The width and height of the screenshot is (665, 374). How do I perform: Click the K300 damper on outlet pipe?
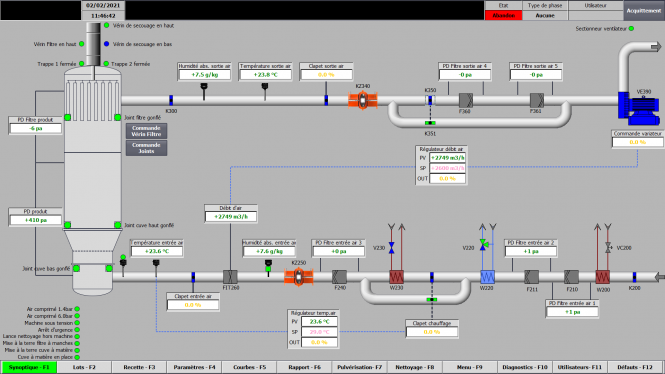tap(171, 100)
